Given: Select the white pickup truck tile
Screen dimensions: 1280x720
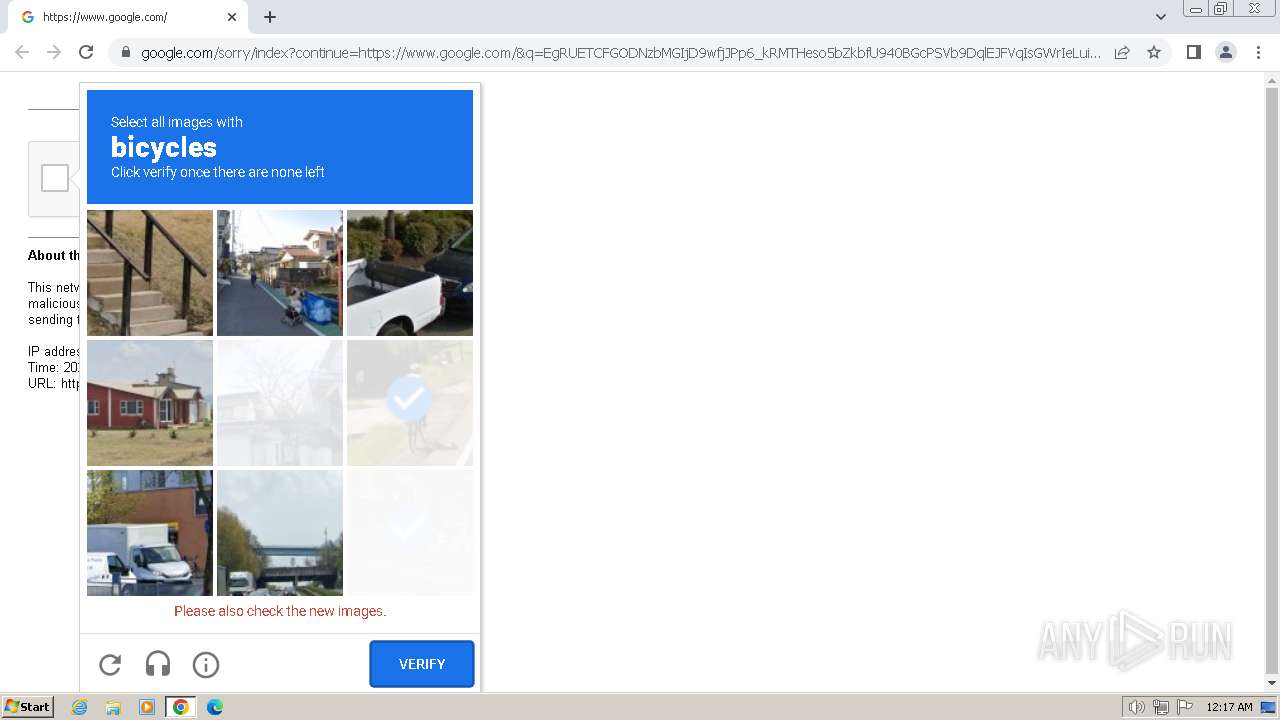Looking at the screenshot, I should pos(410,273).
